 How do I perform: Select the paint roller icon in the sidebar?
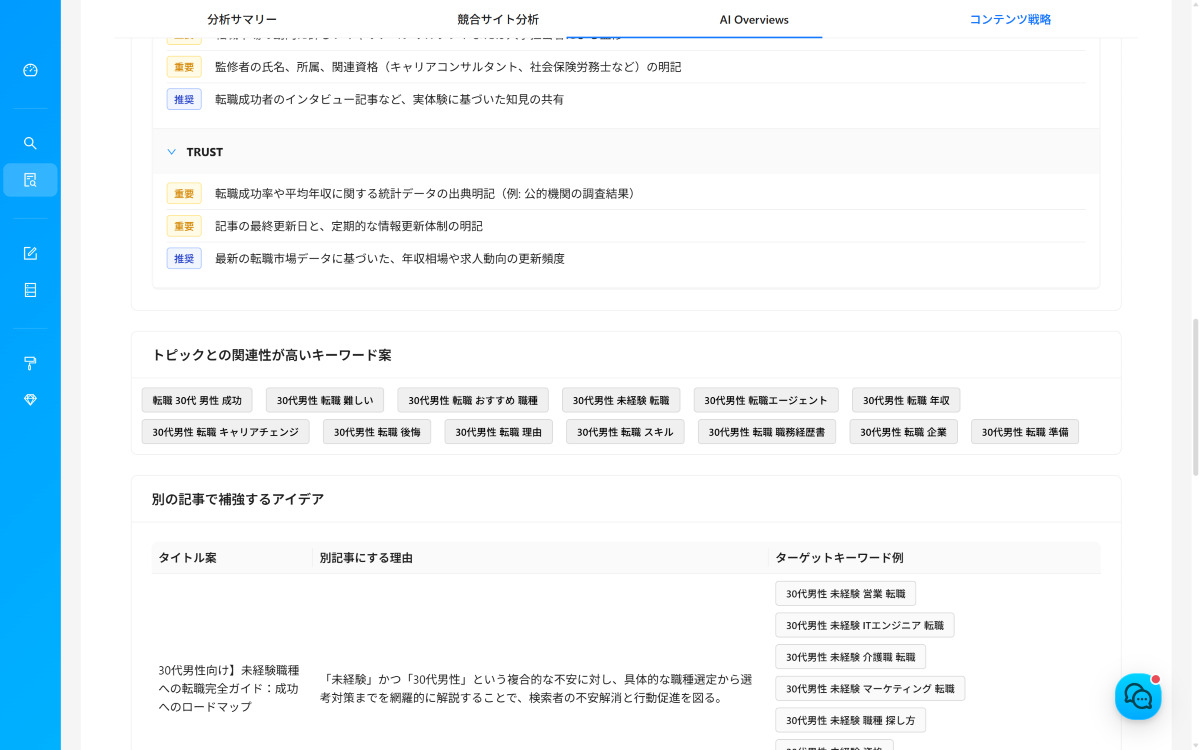coord(30,363)
